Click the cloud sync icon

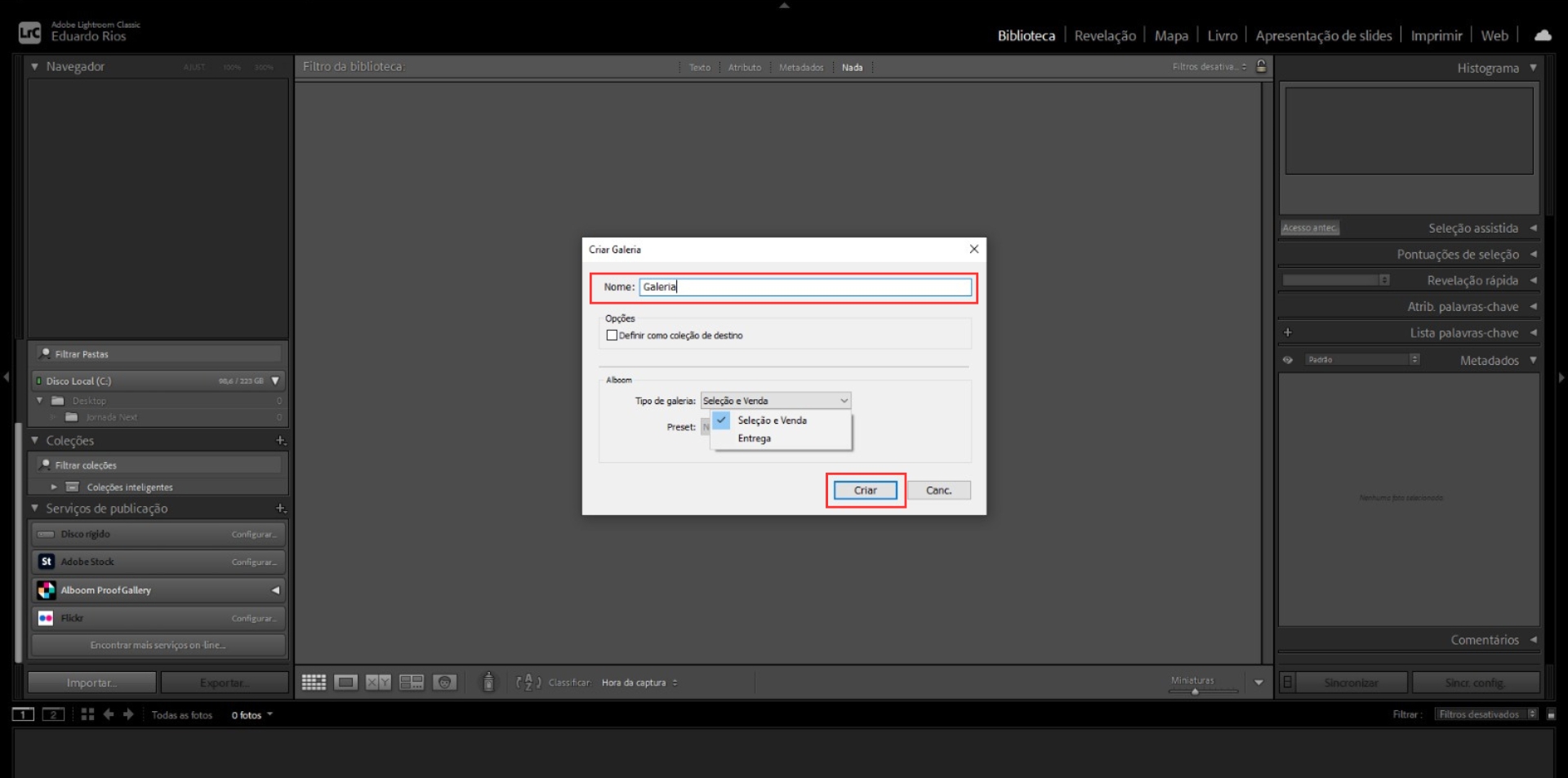click(x=1542, y=35)
